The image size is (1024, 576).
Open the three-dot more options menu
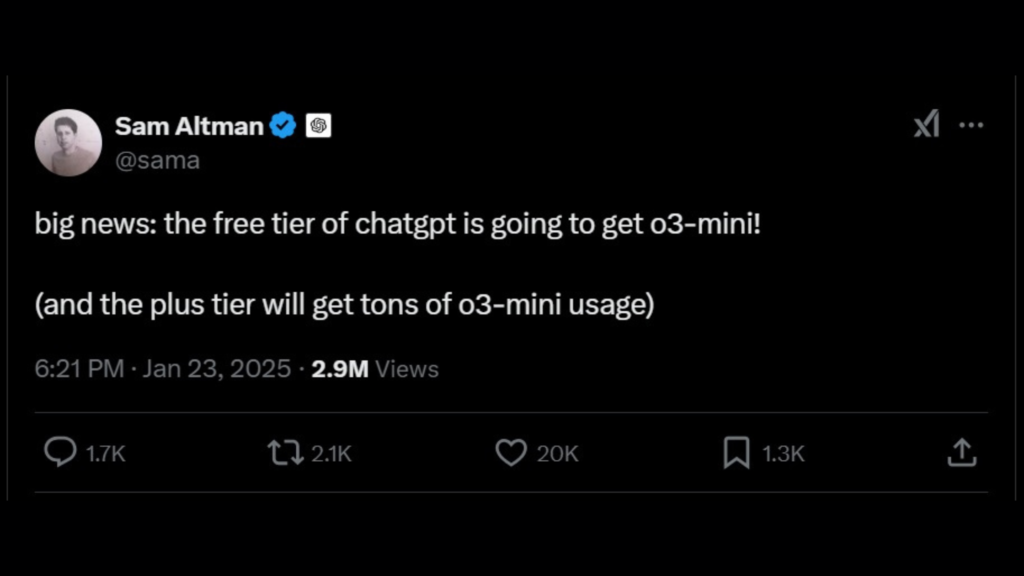click(x=971, y=125)
